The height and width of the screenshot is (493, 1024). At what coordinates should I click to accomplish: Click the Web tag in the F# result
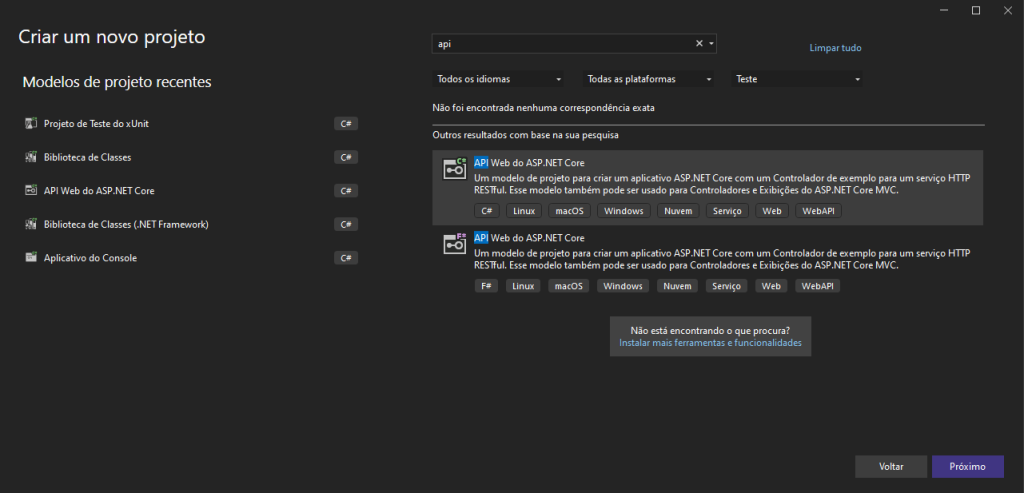tap(771, 286)
